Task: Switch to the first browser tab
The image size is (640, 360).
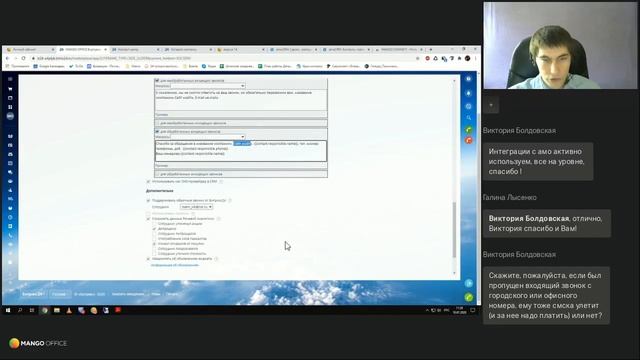Action: pyautogui.click(x=30, y=49)
